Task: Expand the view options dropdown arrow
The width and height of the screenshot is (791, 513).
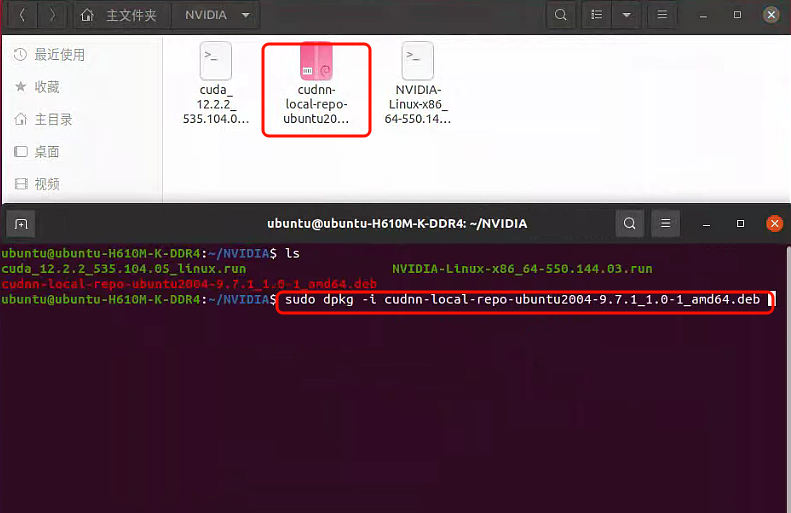Action: [x=626, y=15]
